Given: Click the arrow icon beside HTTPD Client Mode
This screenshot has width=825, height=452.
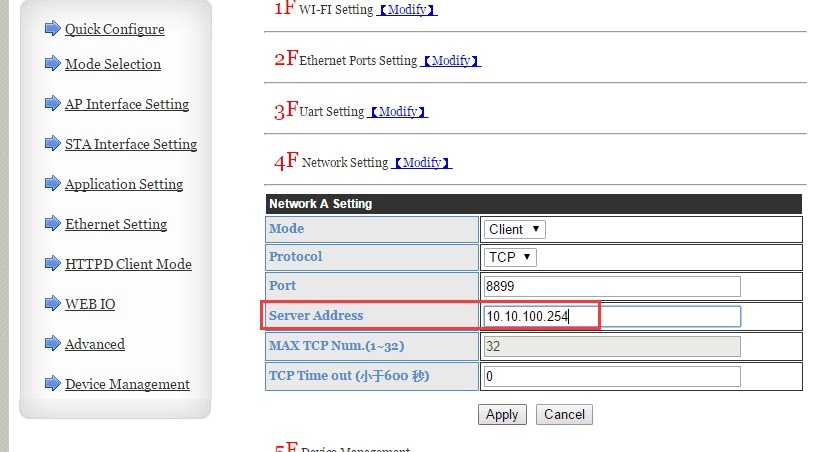Looking at the screenshot, I should coord(53,263).
